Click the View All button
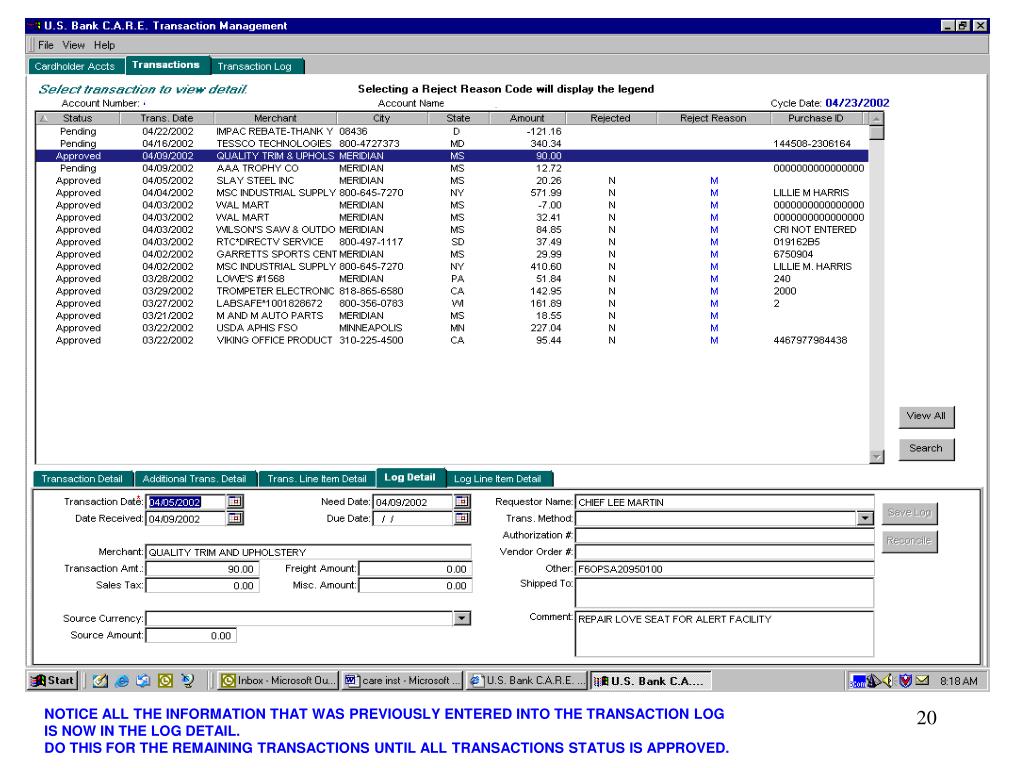This screenshot has height=768, width=1024. point(926,416)
